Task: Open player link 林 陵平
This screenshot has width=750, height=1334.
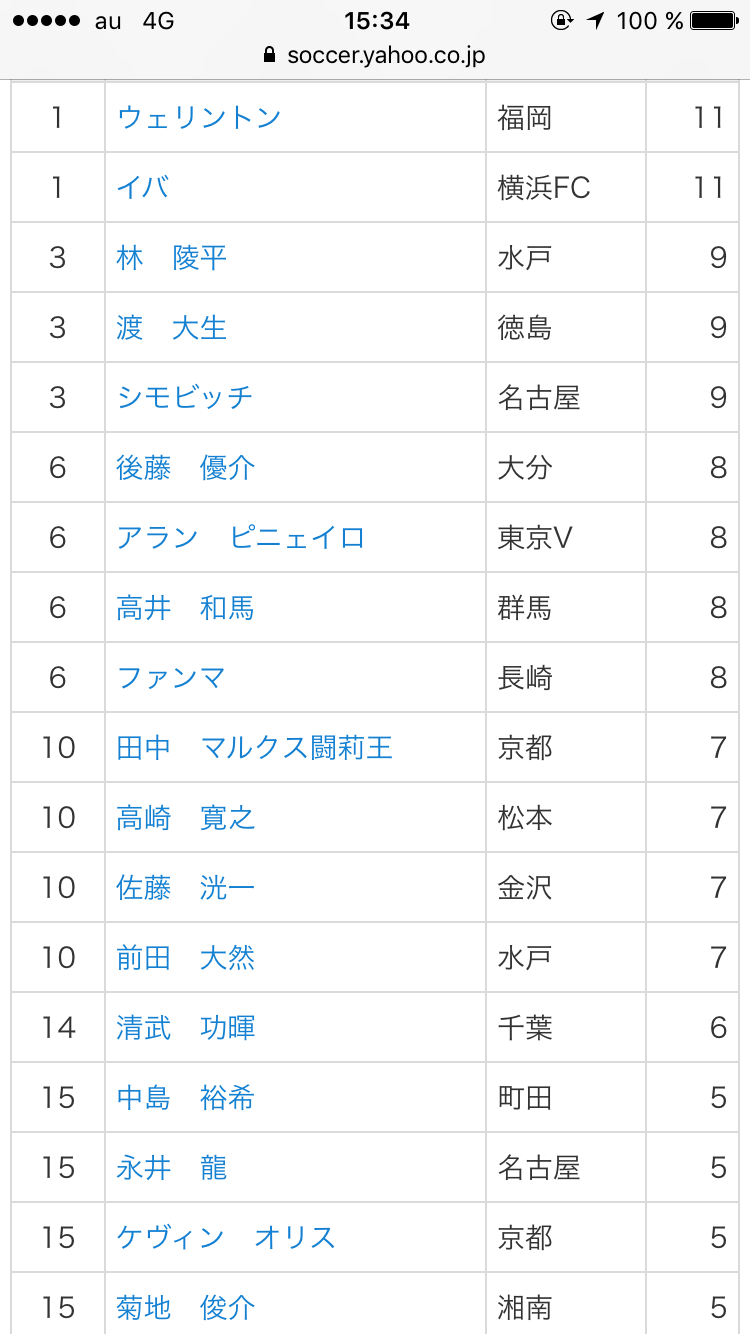Action: pyautogui.click(x=172, y=258)
